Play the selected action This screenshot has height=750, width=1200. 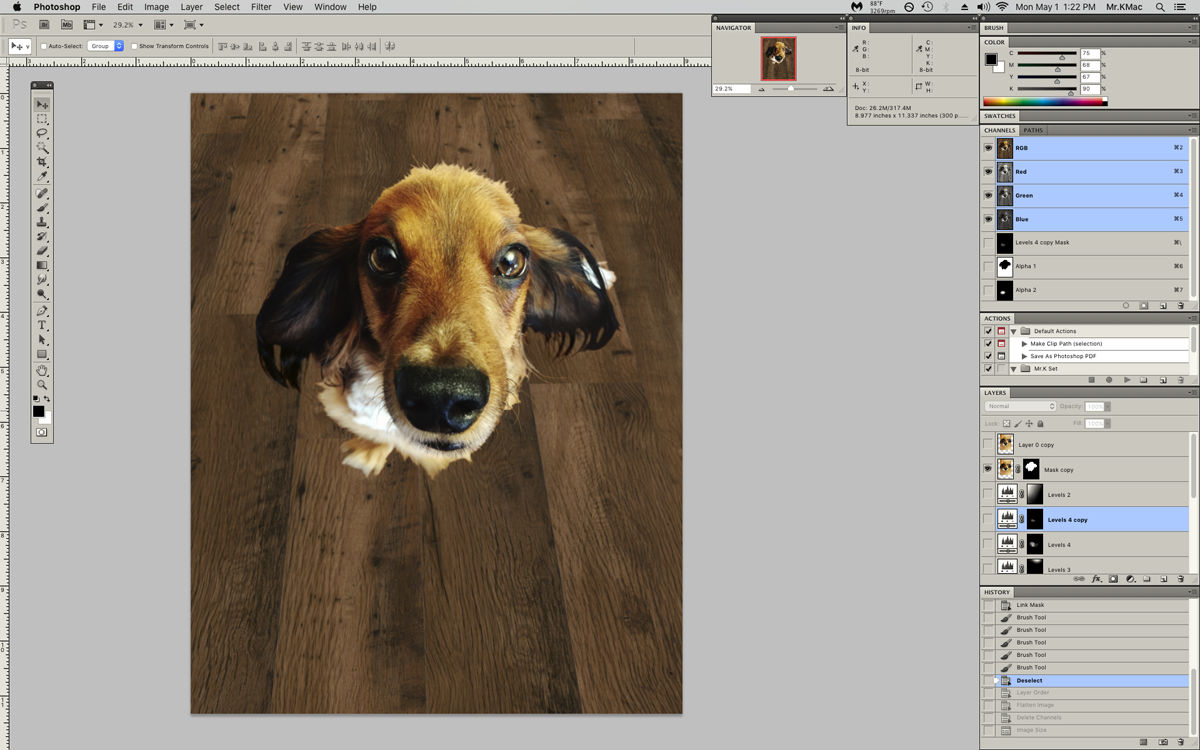1127,380
